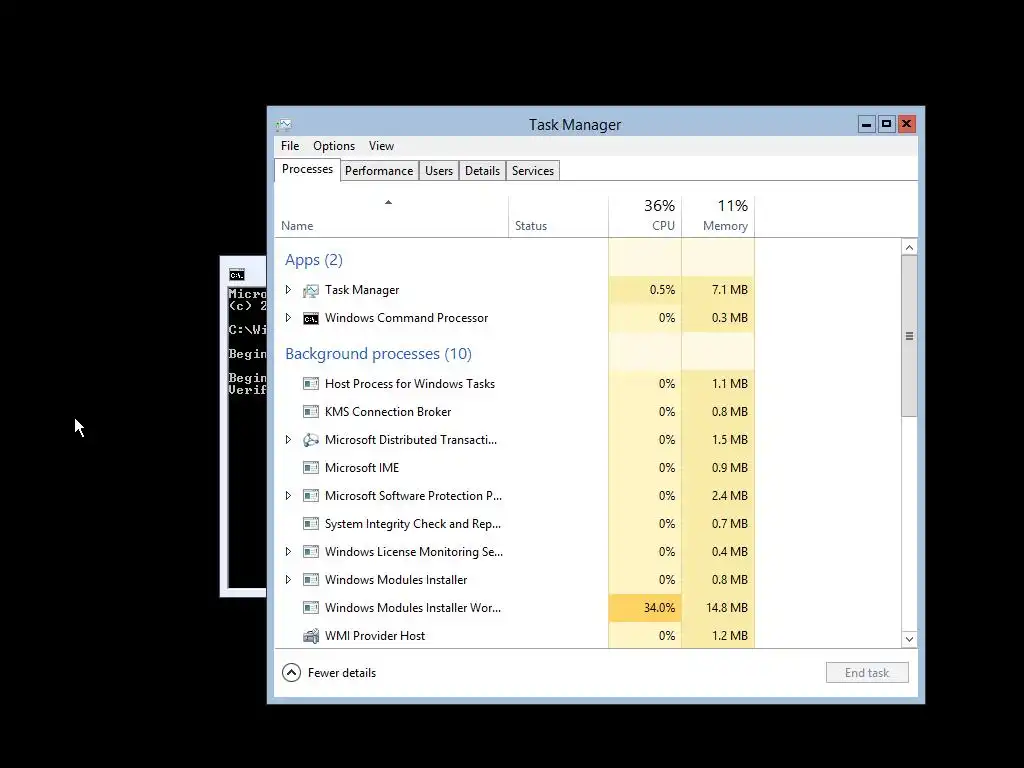The height and width of the screenshot is (768, 1024).
Task: Click the 2.4 MB memory value
Action: [729, 496]
